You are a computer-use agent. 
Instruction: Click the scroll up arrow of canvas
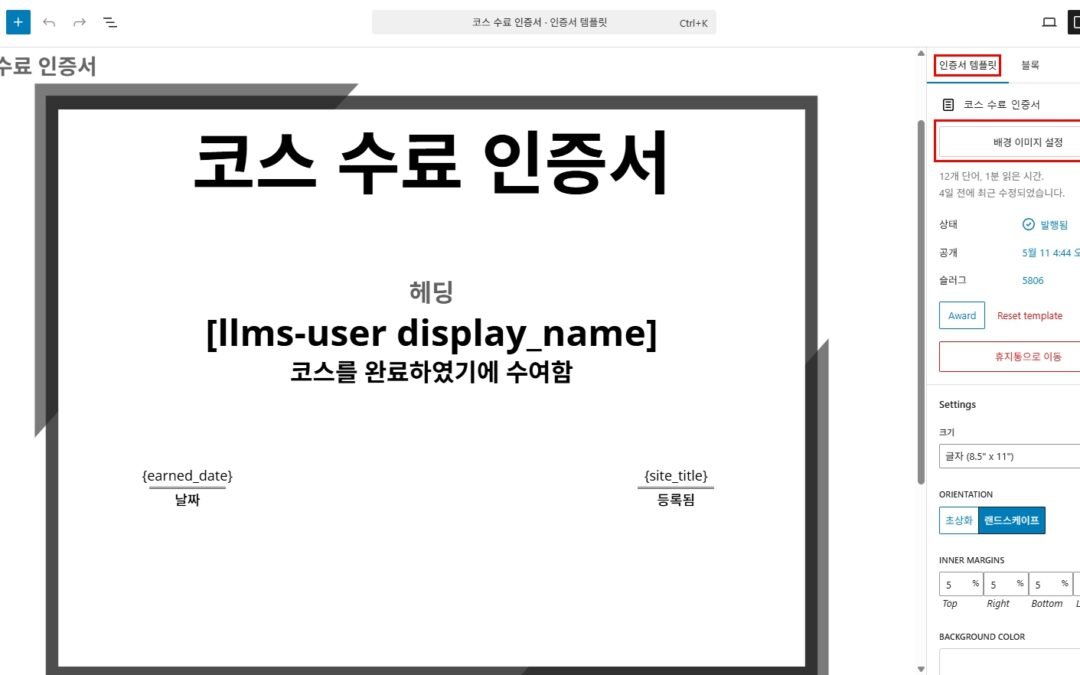point(921,53)
